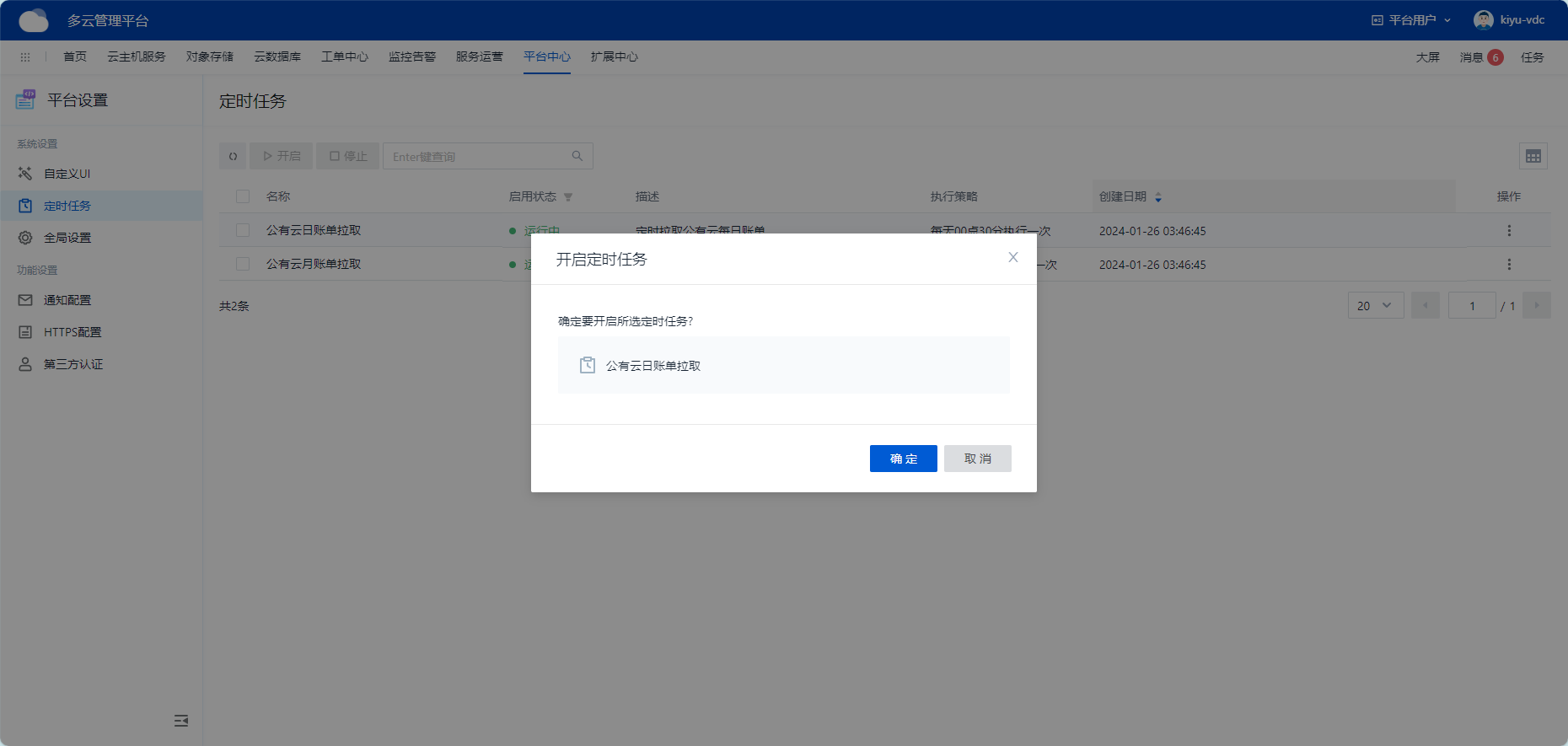Confirm with the 确定 button
The width and height of the screenshot is (1568, 746).
click(x=903, y=459)
